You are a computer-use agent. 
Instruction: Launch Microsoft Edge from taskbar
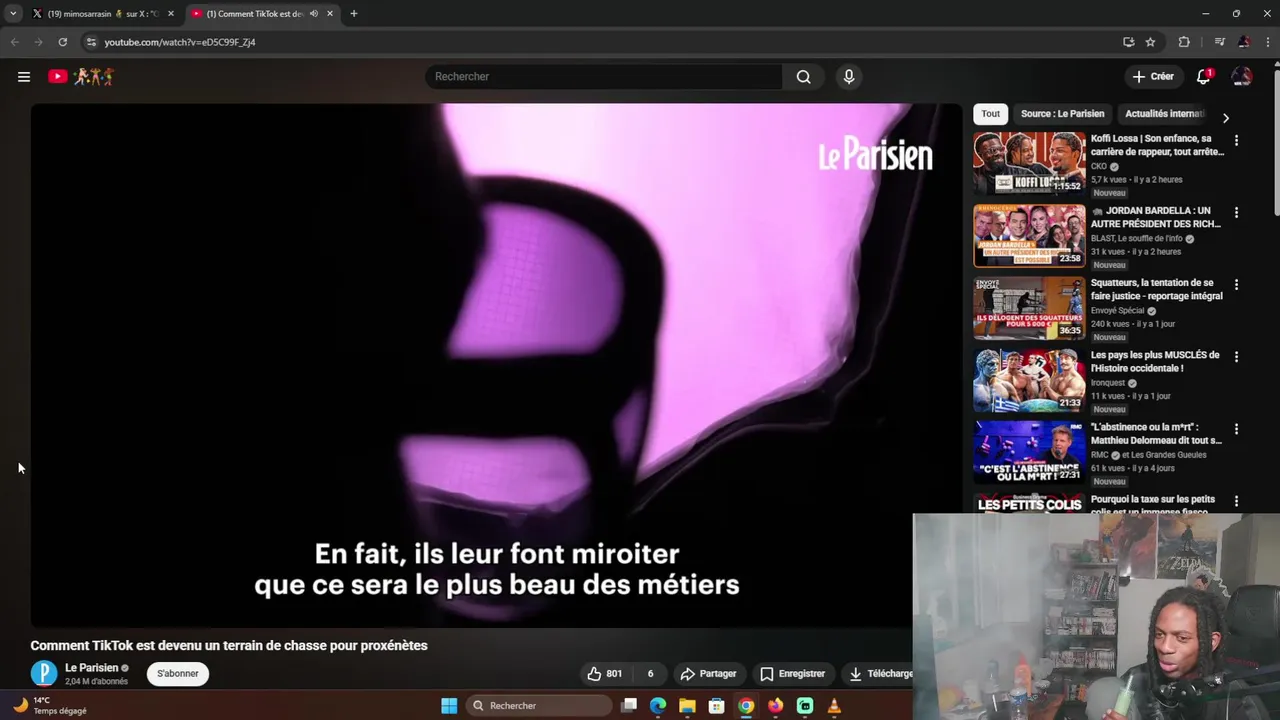658,706
